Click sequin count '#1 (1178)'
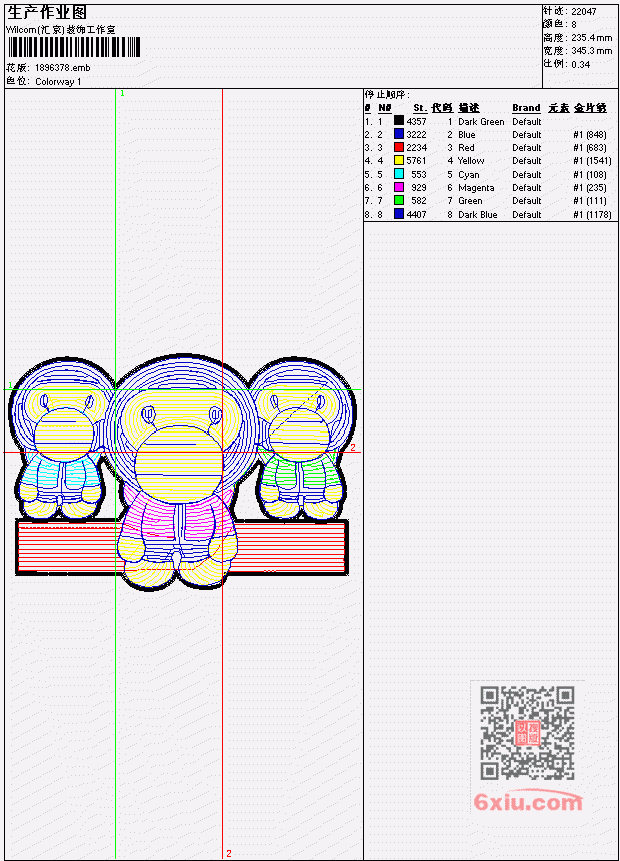The width and height of the screenshot is (620, 861). 592,215
